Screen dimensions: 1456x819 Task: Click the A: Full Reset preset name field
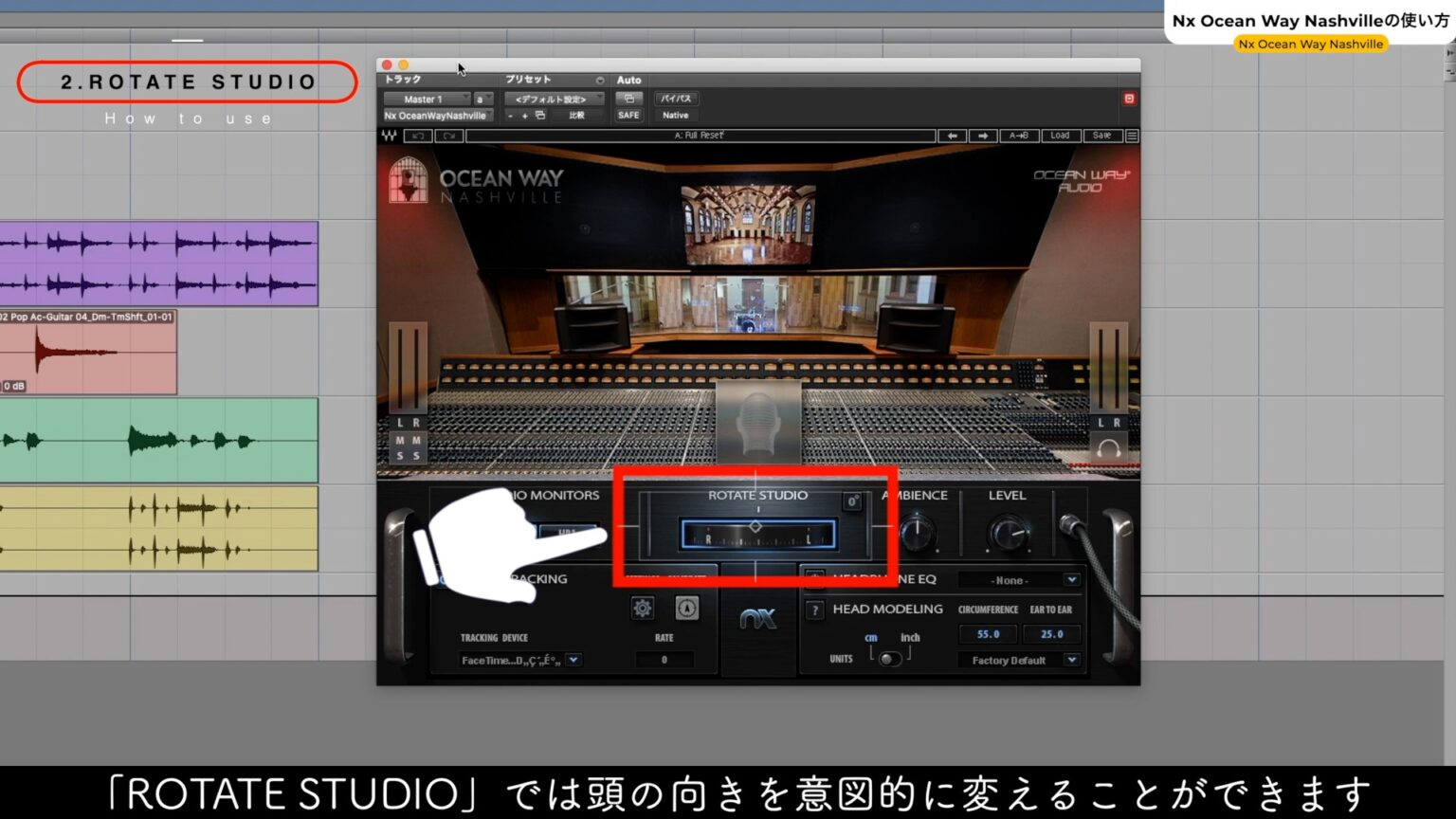(701, 136)
